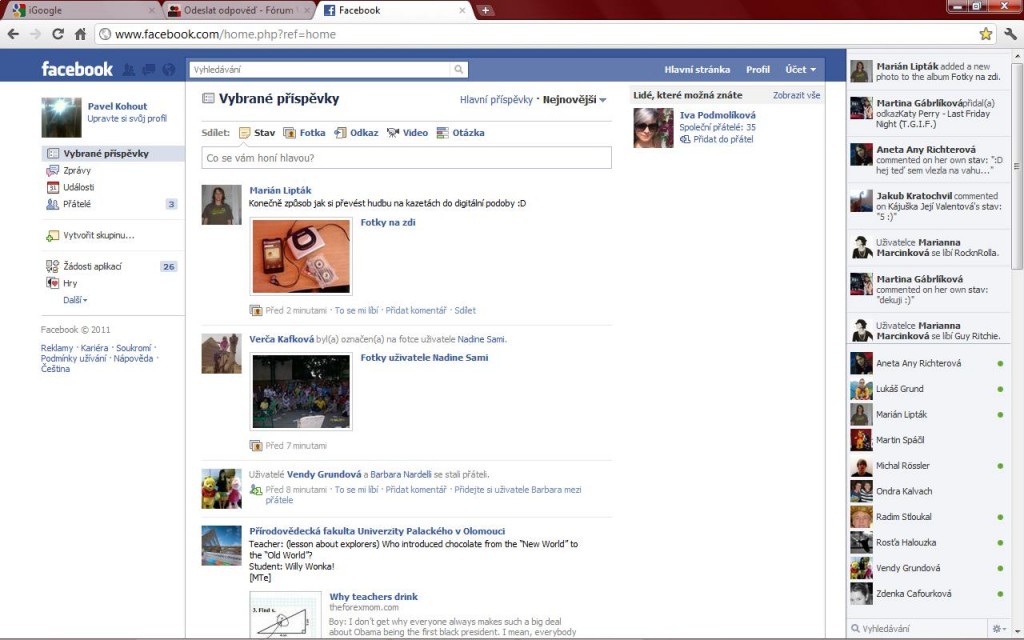The width and height of the screenshot is (1024, 640).
Task: Open chat with Lukáš Grund
Action: [x=928, y=389]
